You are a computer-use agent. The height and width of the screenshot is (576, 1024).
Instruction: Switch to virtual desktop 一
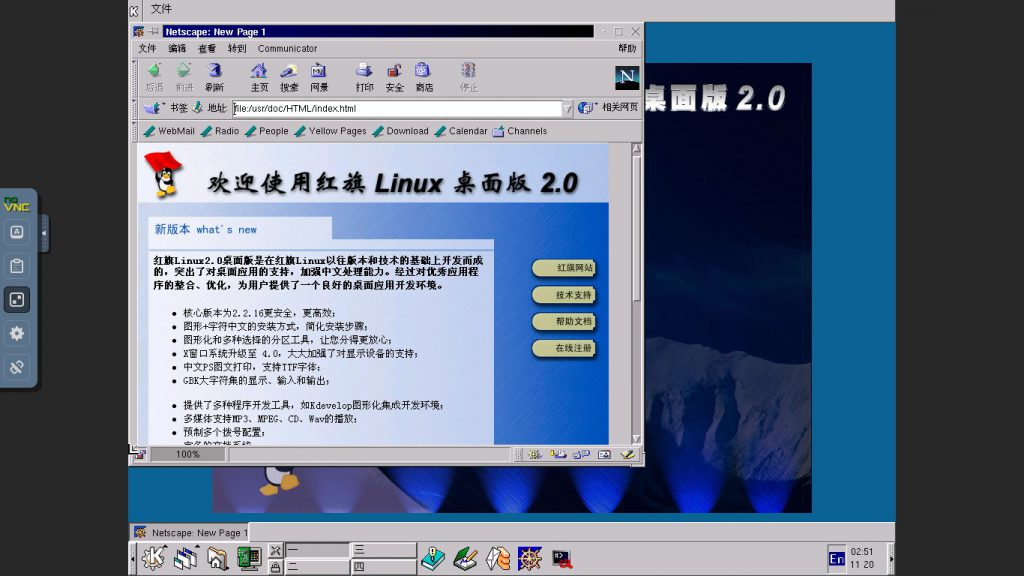point(317,550)
